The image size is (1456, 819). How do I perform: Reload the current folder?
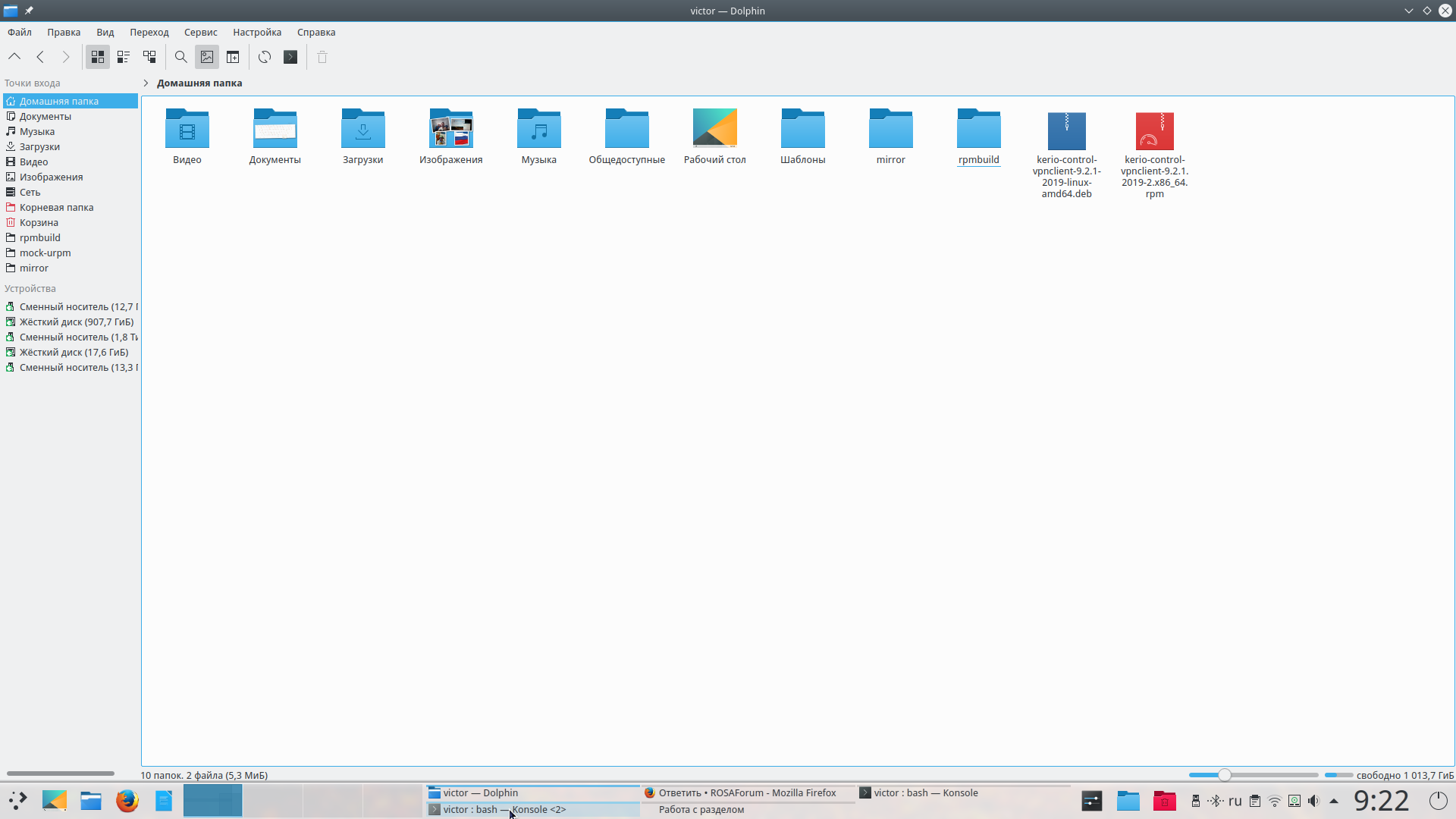(265, 57)
